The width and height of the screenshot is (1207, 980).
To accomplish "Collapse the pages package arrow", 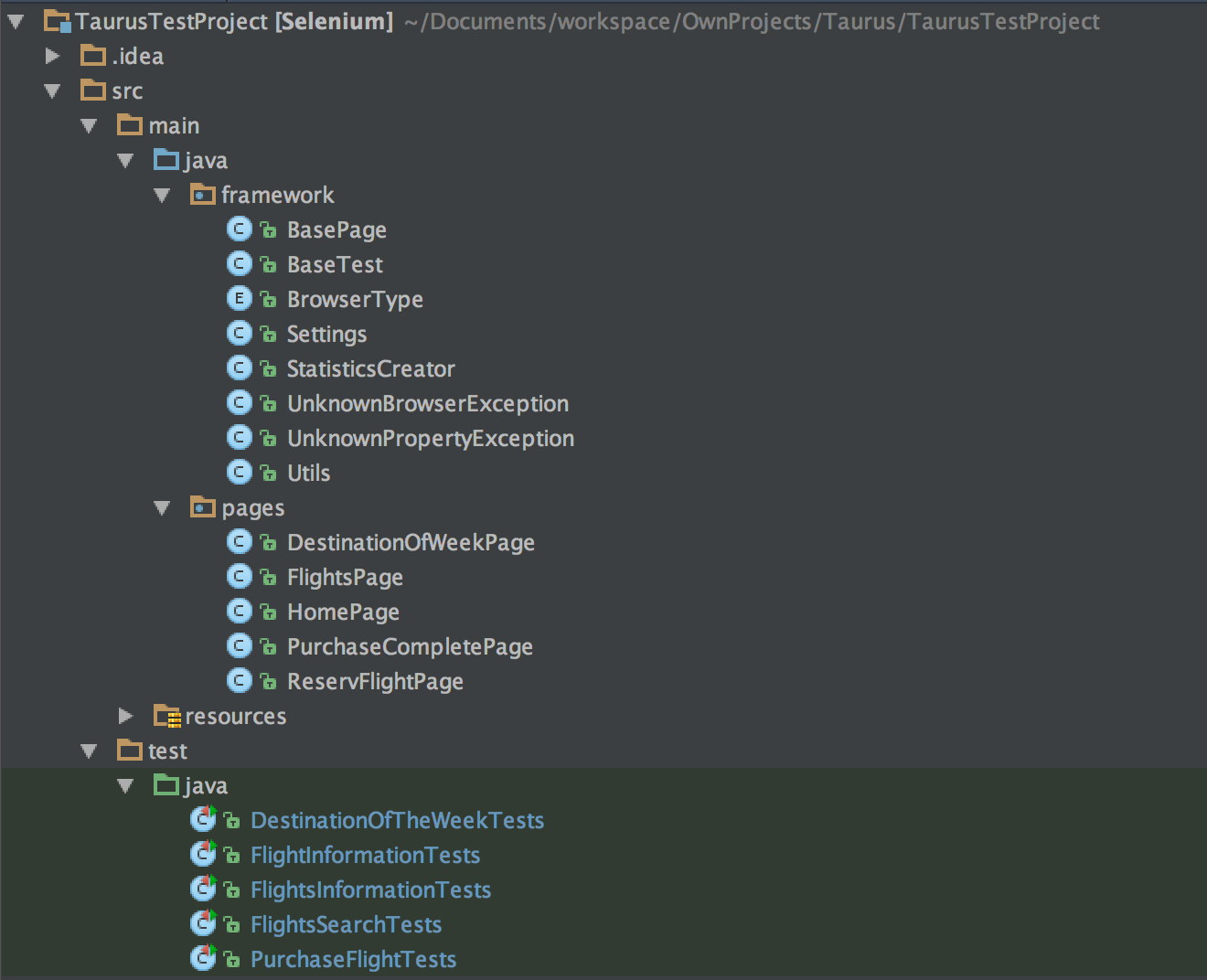I will [162, 507].
